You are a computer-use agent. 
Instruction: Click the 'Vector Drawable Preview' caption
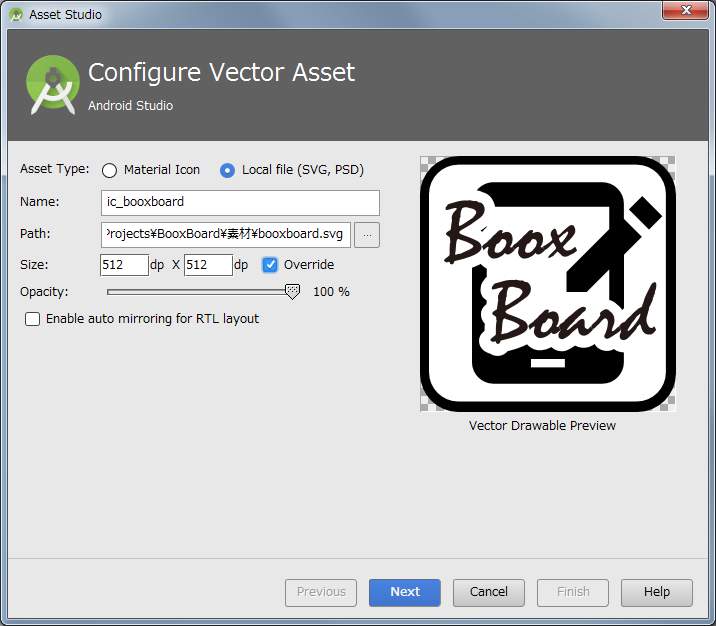click(x=542, y=426)
